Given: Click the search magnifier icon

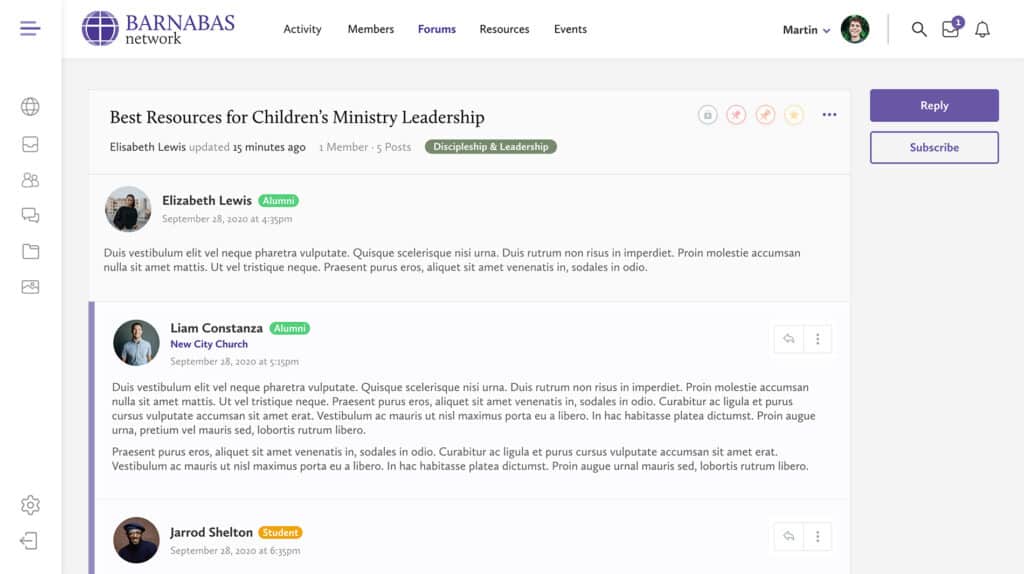Looking at the screenshot, I should coord(919,29).
